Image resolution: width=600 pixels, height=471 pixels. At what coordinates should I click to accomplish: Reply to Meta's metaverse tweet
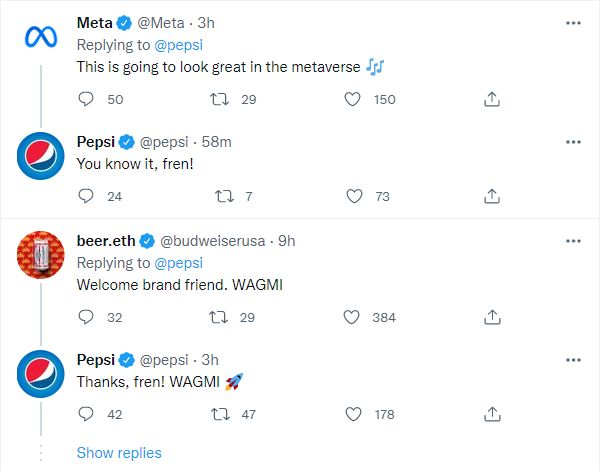(86, 99)
